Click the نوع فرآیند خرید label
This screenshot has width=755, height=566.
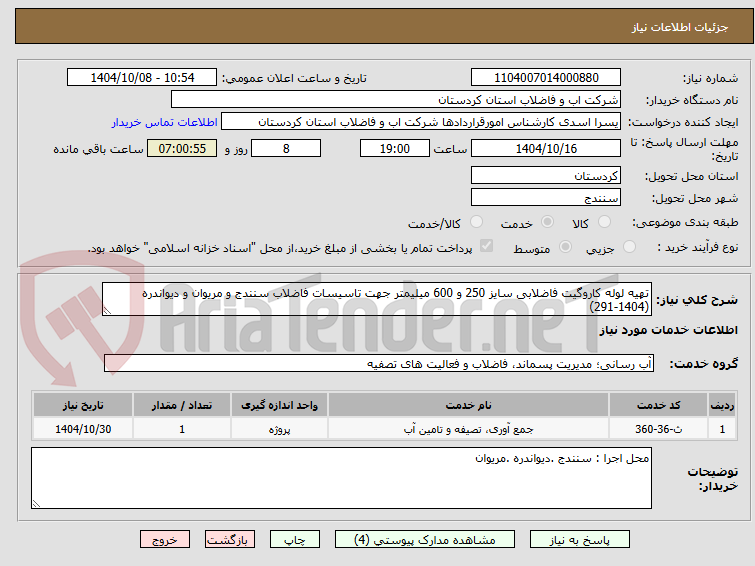698,247
